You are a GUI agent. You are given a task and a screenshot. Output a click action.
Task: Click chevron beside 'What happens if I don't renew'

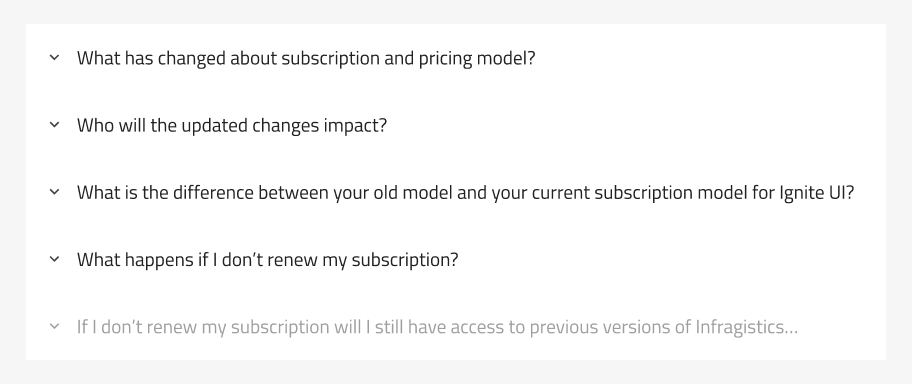pos(54,259)
